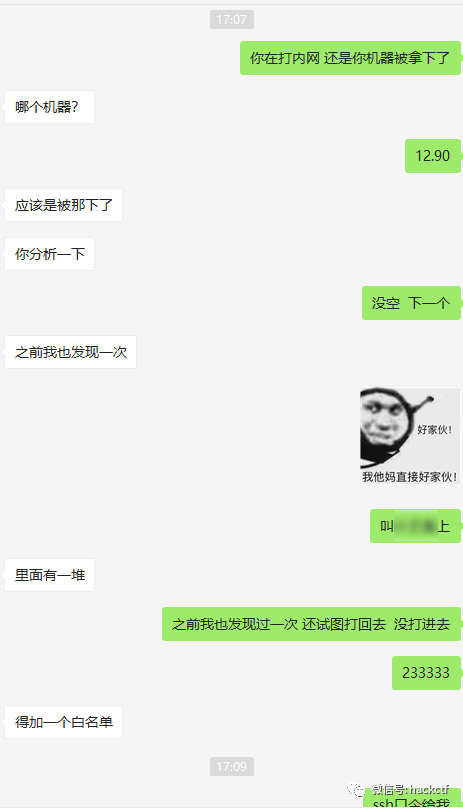
Task: Click the 17:07 timestamp label
Action: [232, 20]
